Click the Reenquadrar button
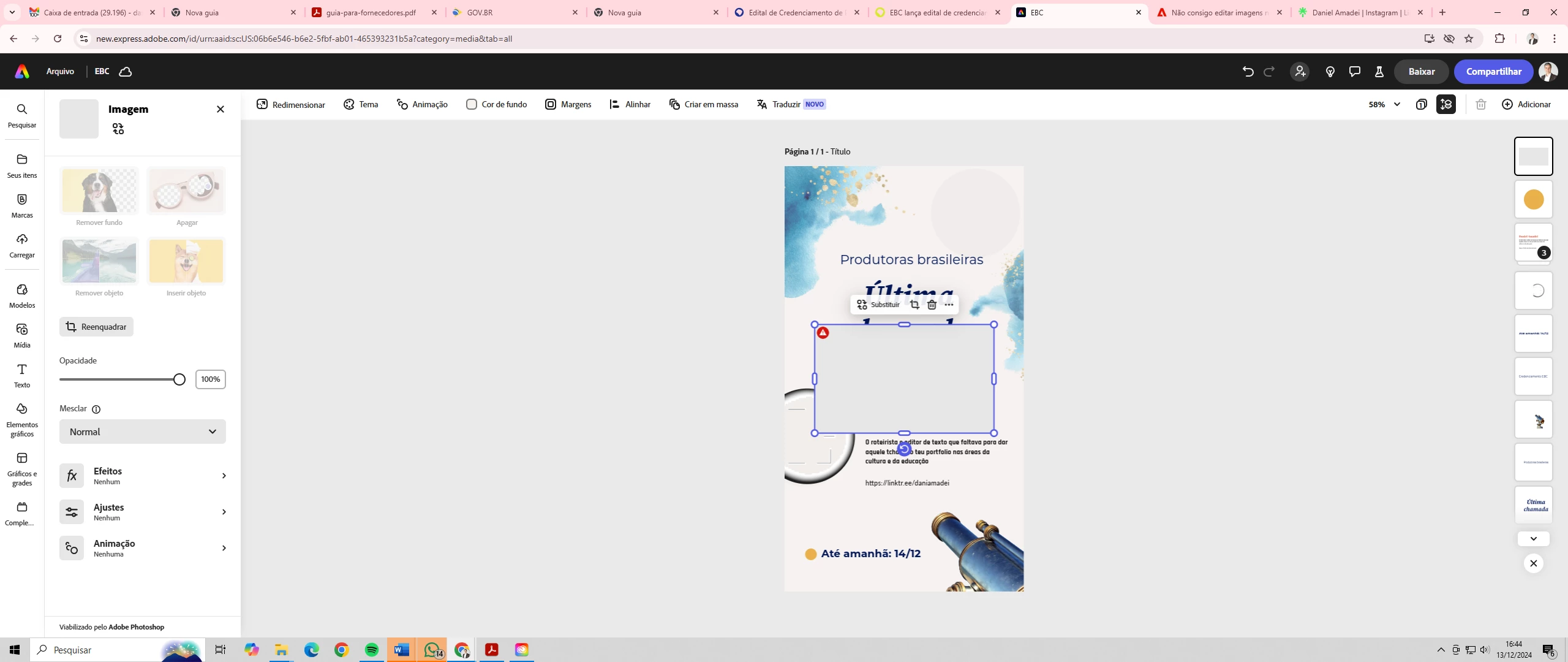Viewport: 1568px width, 662px height. click(x=97, y=327)
